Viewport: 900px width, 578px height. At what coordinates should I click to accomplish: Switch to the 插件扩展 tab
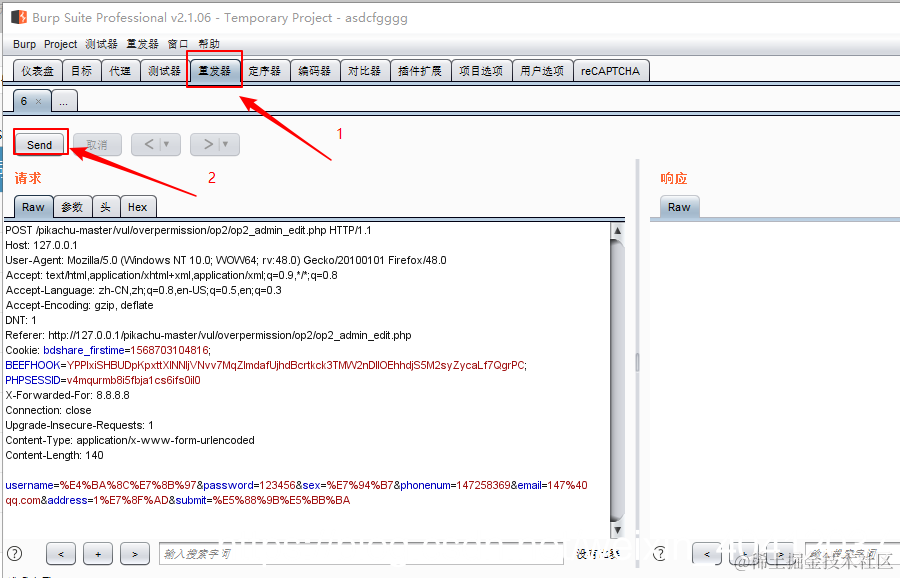[420, 71]
